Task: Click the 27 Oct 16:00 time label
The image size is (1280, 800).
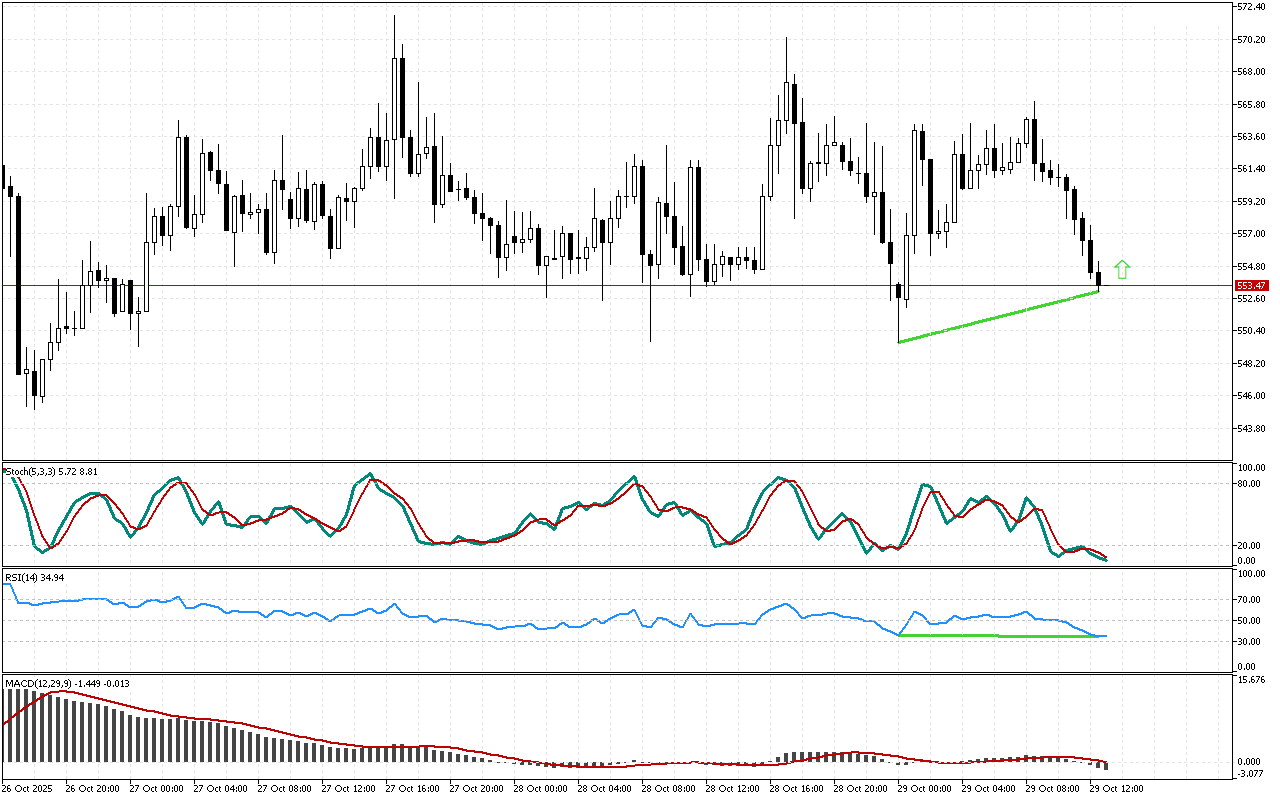Action: tap(413, 789)
